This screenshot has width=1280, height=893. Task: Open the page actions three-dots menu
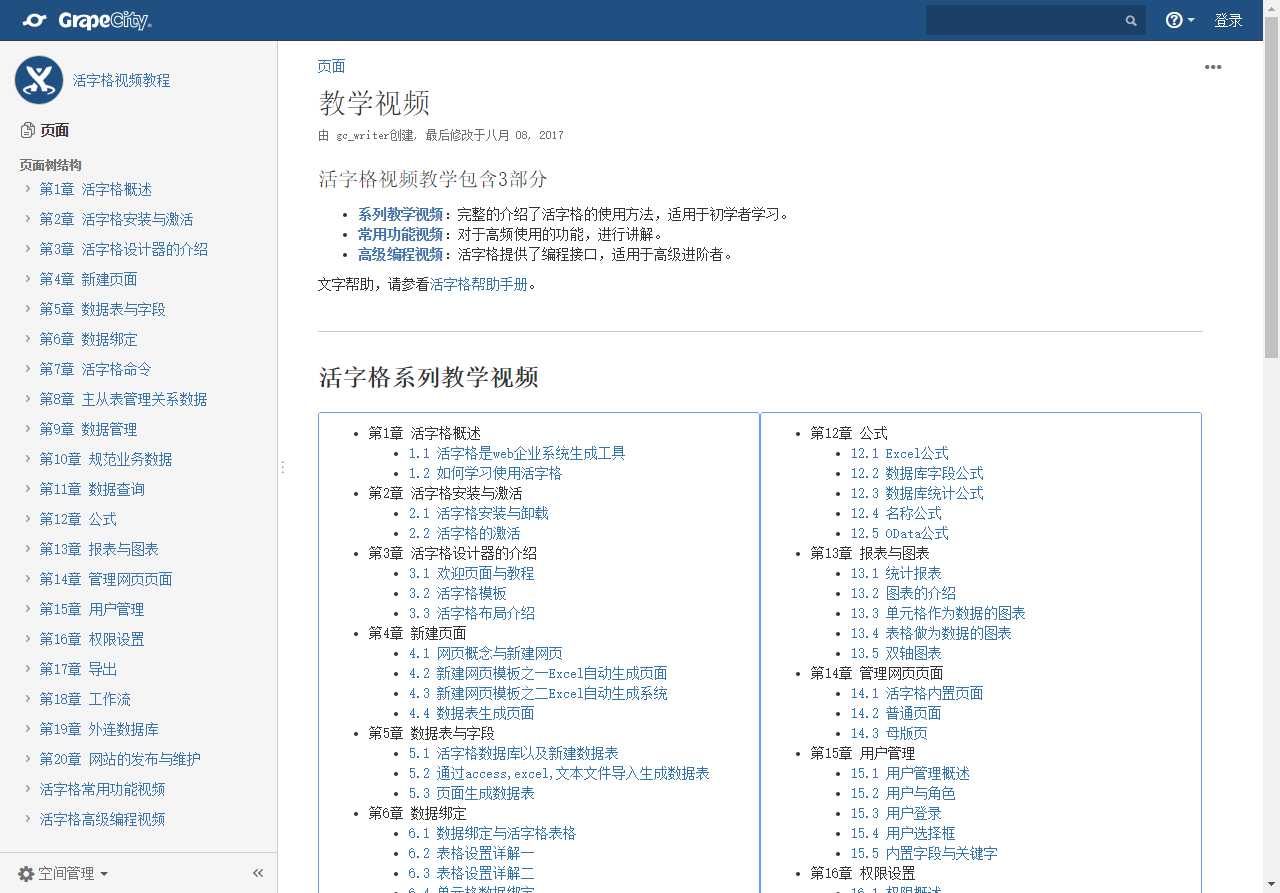tap(1213, 67)
